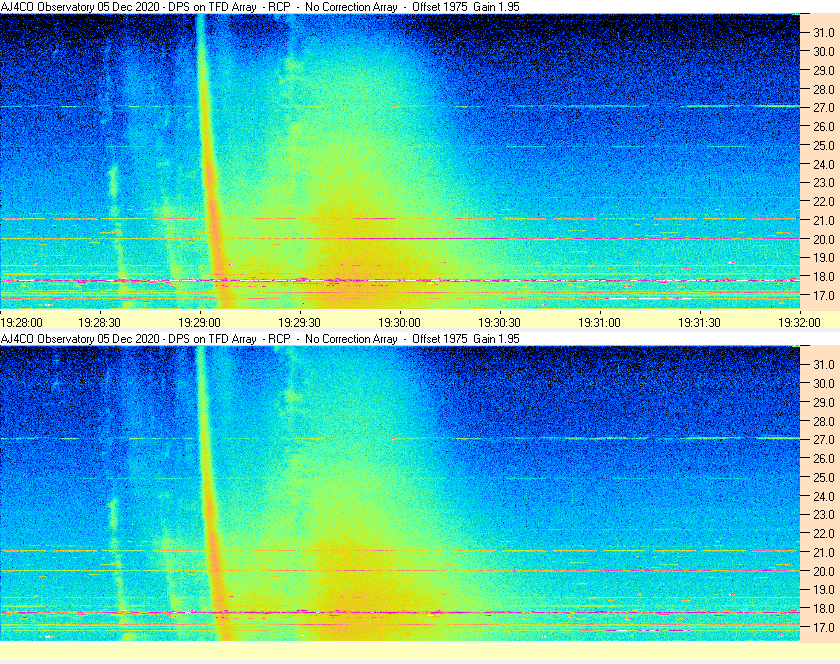This screenshot has height=664, width=840.
Task: Click 17.0 MHz label on lower spectrogram
Action: (824, 628)
